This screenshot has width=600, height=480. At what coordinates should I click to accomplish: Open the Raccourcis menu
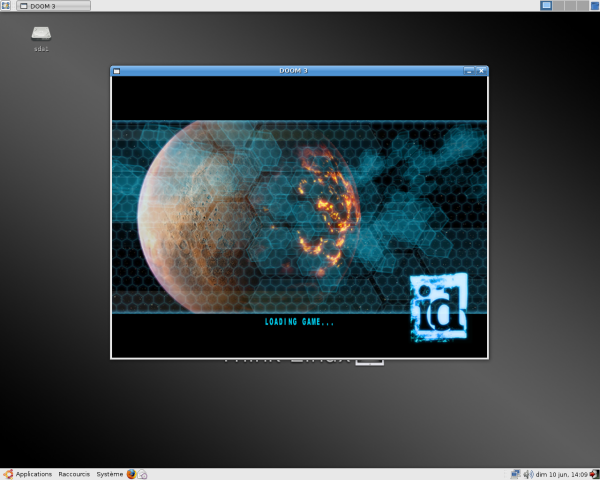[74, 474]
